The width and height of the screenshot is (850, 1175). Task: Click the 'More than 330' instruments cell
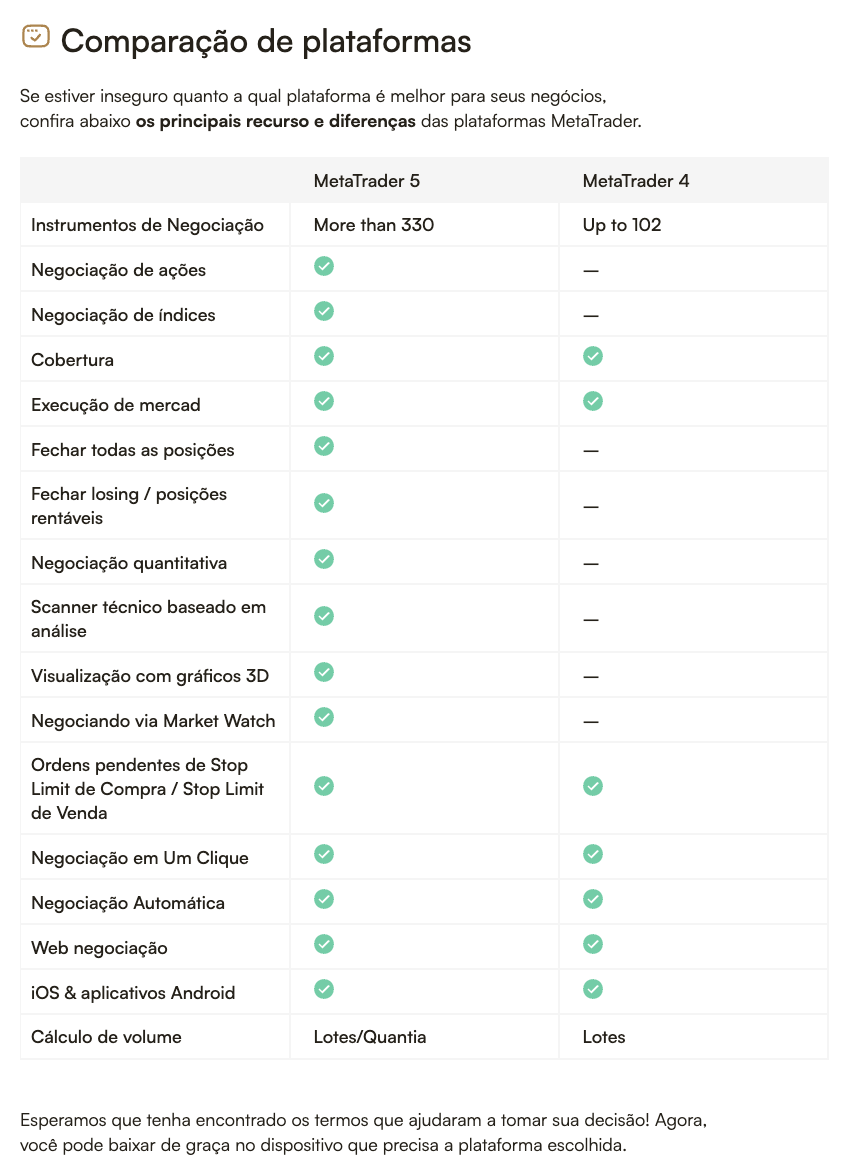(x=374, y=225)
